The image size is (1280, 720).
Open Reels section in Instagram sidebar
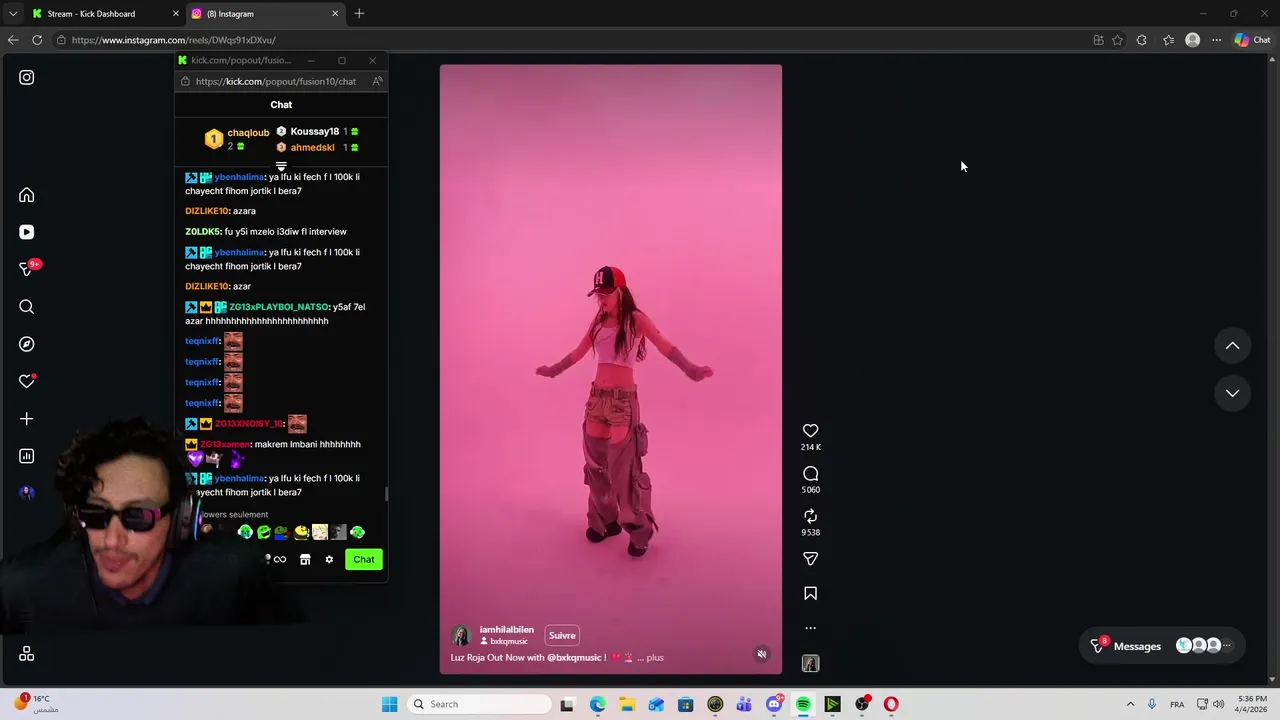pos(27,232)
